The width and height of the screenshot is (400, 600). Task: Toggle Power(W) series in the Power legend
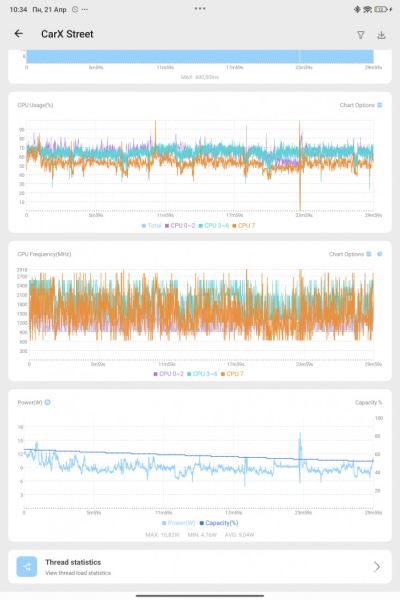click(x=179, y=523)
